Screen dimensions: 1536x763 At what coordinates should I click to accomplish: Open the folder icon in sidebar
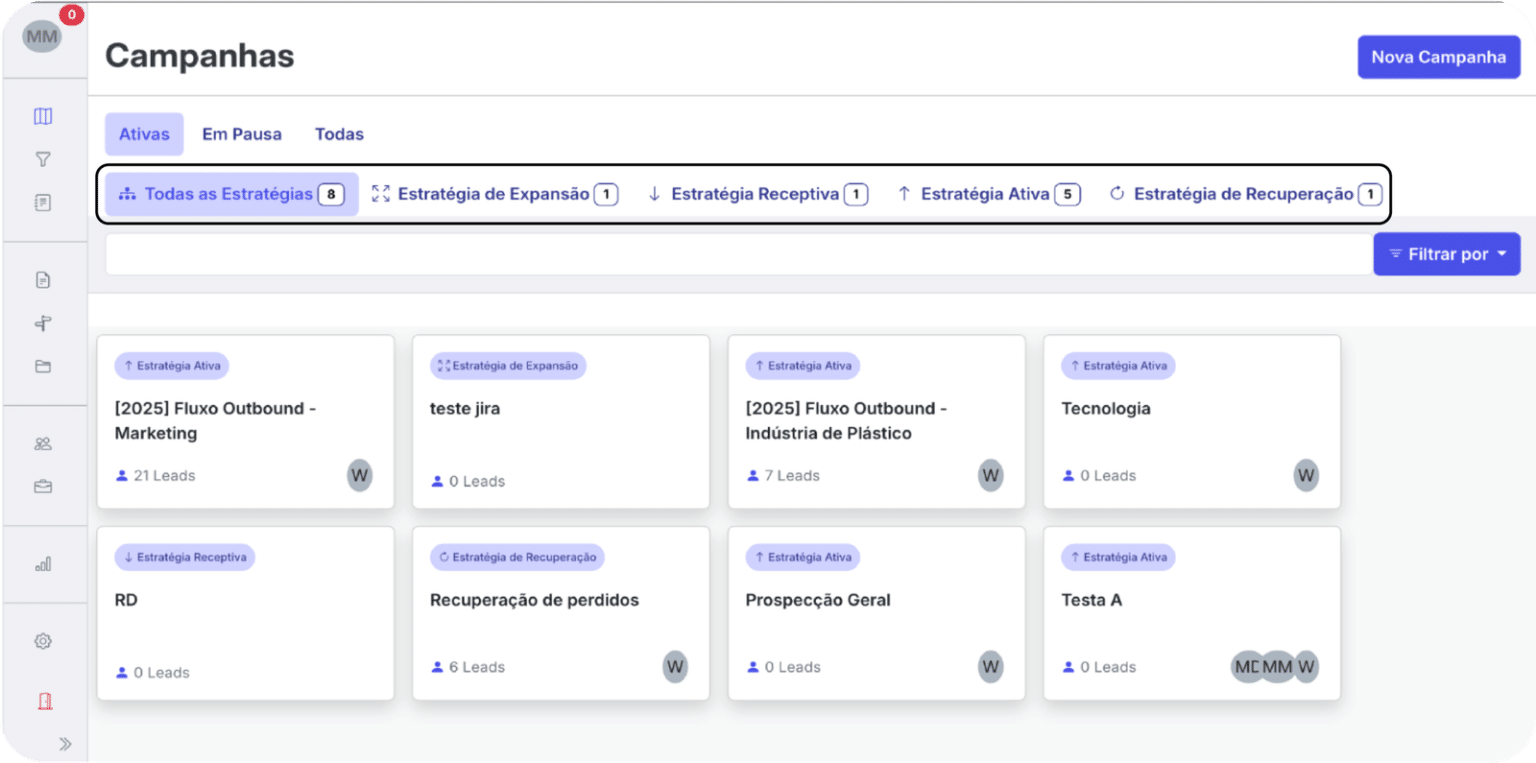pyautogui.click(x=43, y=366)
